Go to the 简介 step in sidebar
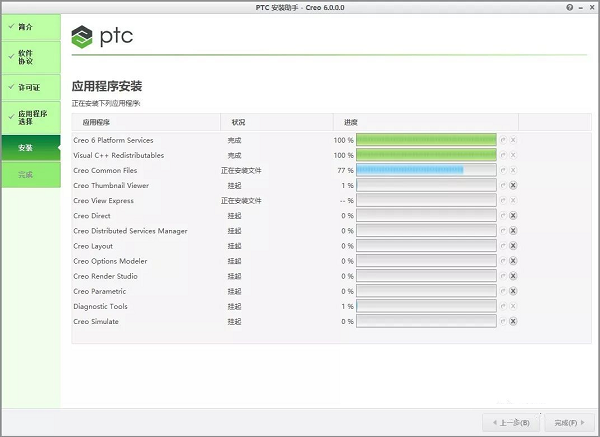 [29, 27]
